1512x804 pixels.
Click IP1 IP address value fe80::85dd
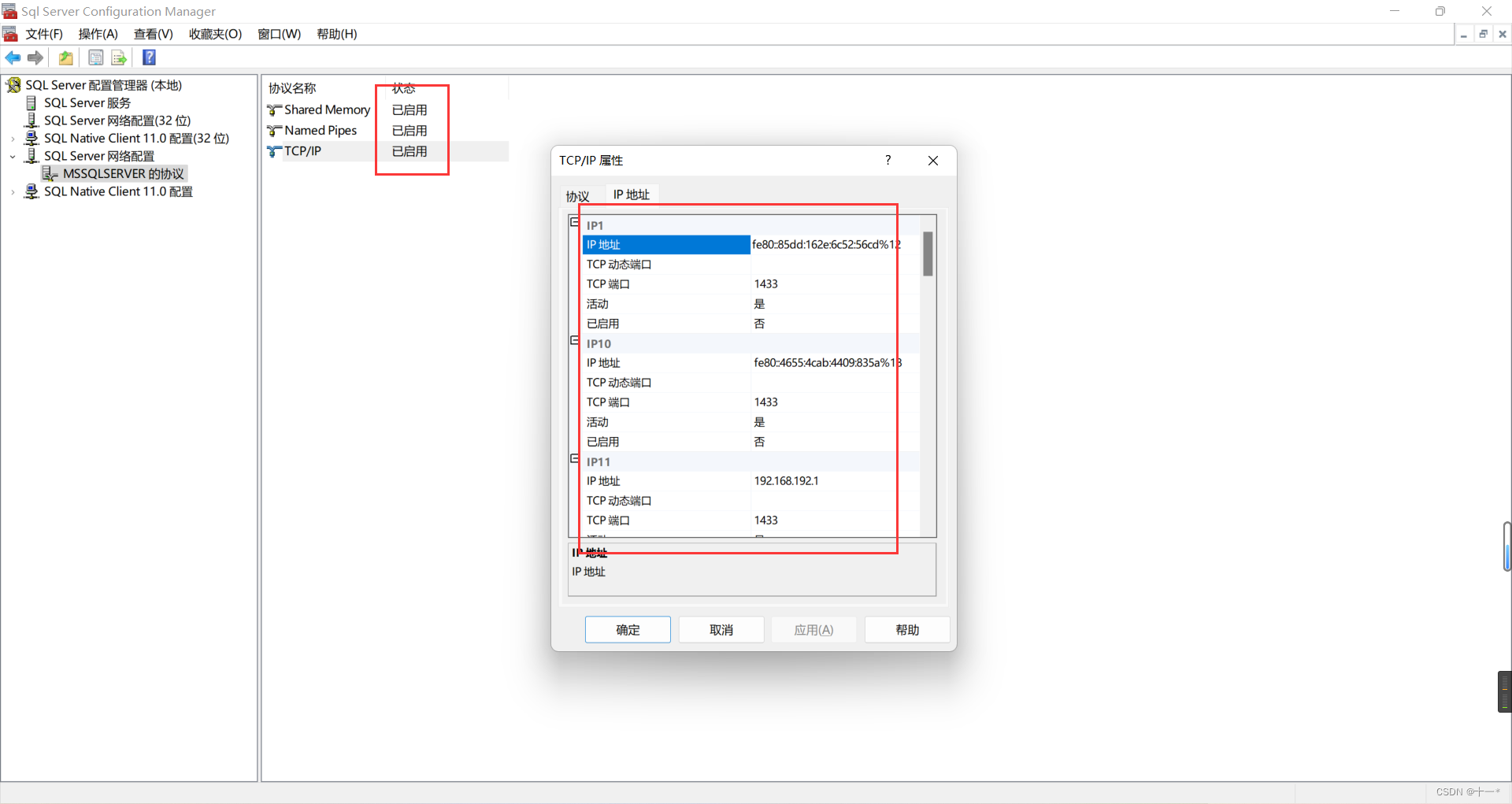pos(827,245)
